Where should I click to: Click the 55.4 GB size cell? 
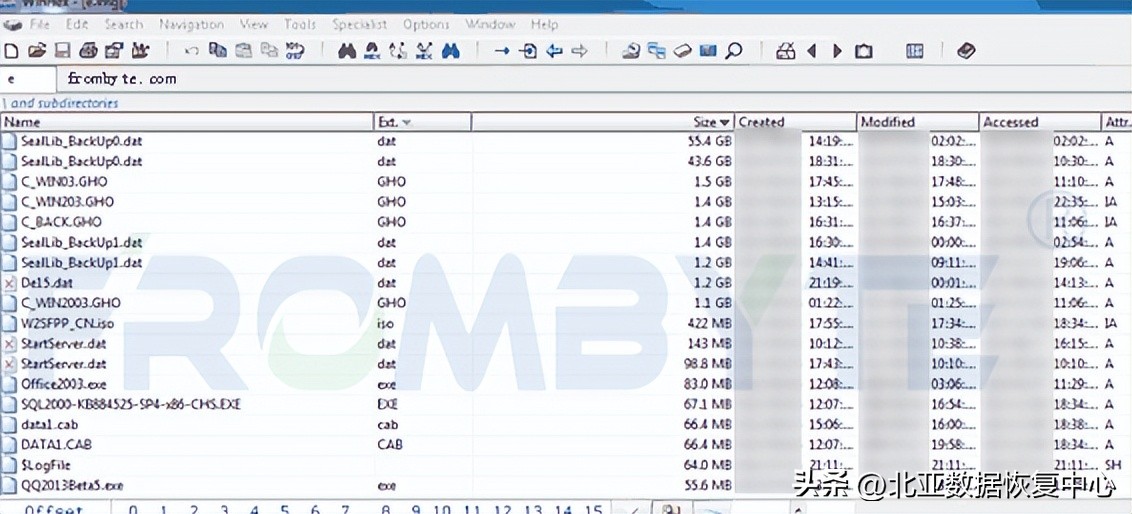710,141
